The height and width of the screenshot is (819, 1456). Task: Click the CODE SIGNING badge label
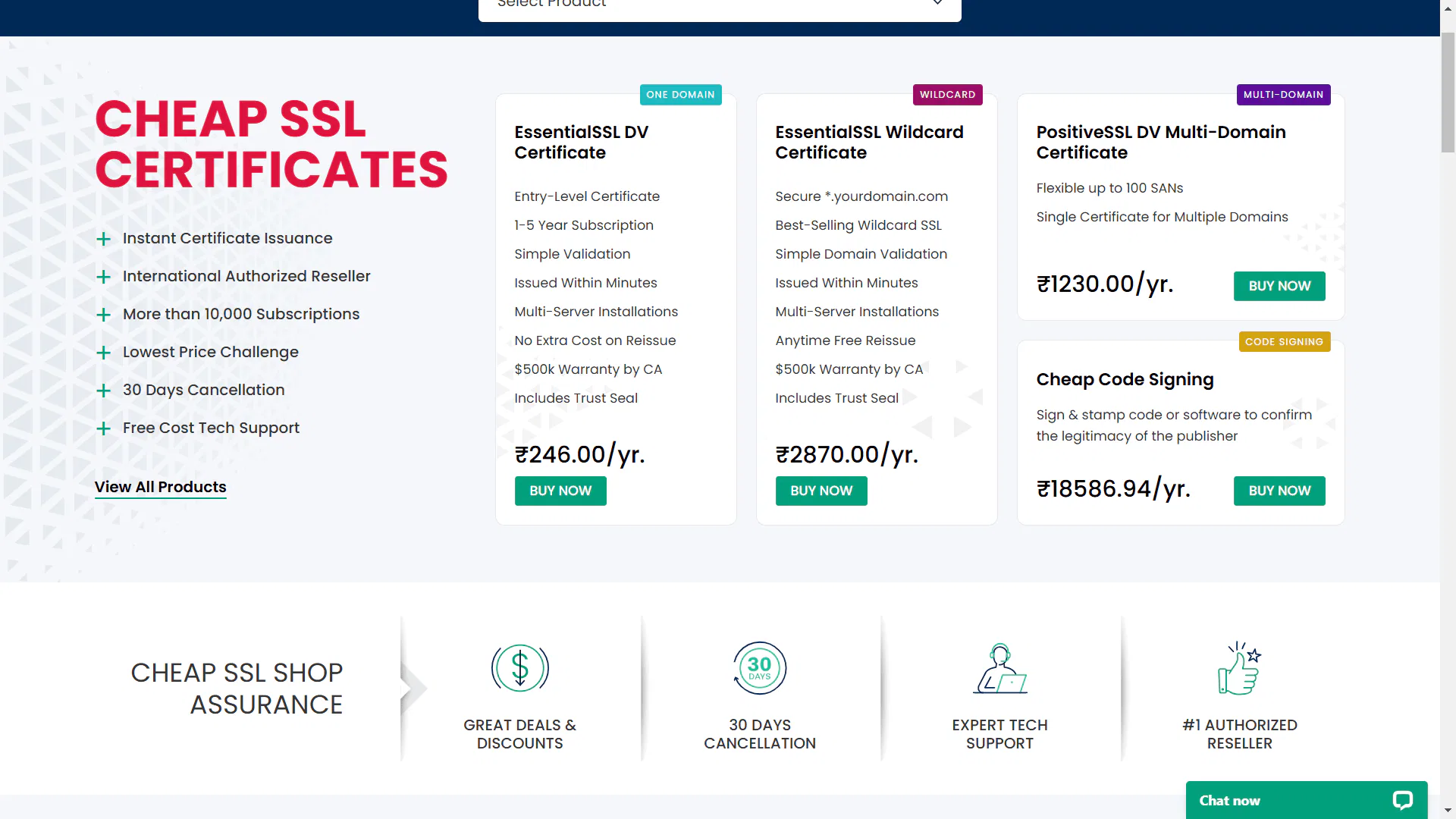[x=1284, y=342]
